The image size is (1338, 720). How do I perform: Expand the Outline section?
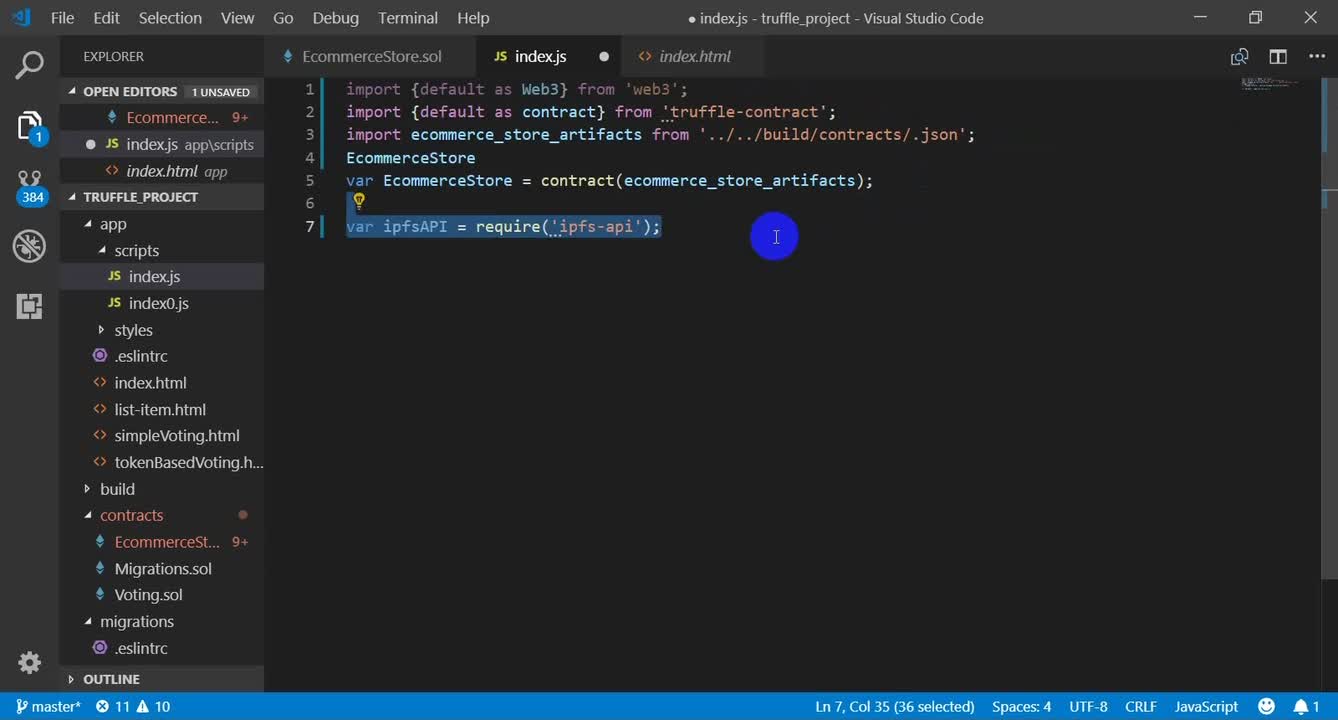pos(160,679)
